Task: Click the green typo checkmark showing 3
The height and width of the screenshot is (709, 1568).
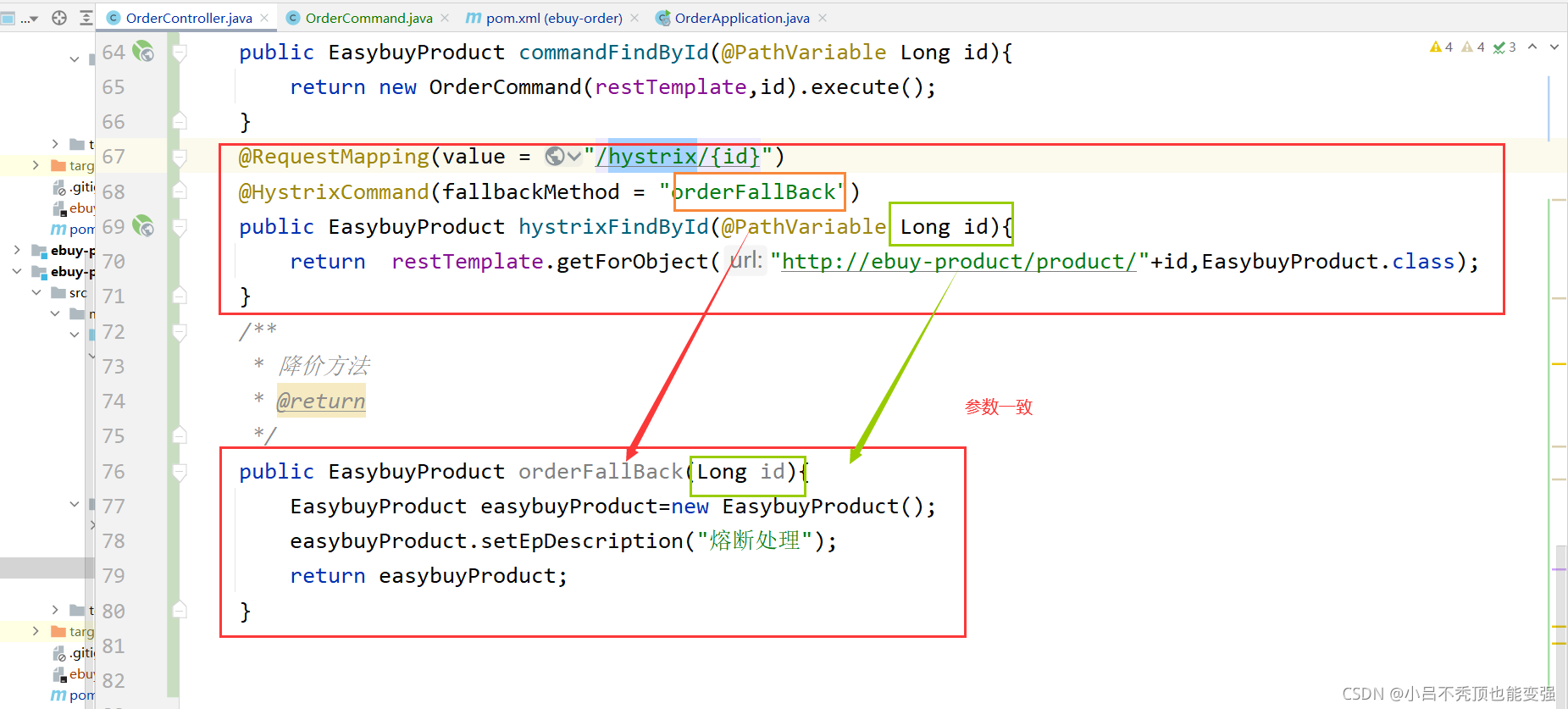Action: pyautogui.click(x=1504, y=47)
